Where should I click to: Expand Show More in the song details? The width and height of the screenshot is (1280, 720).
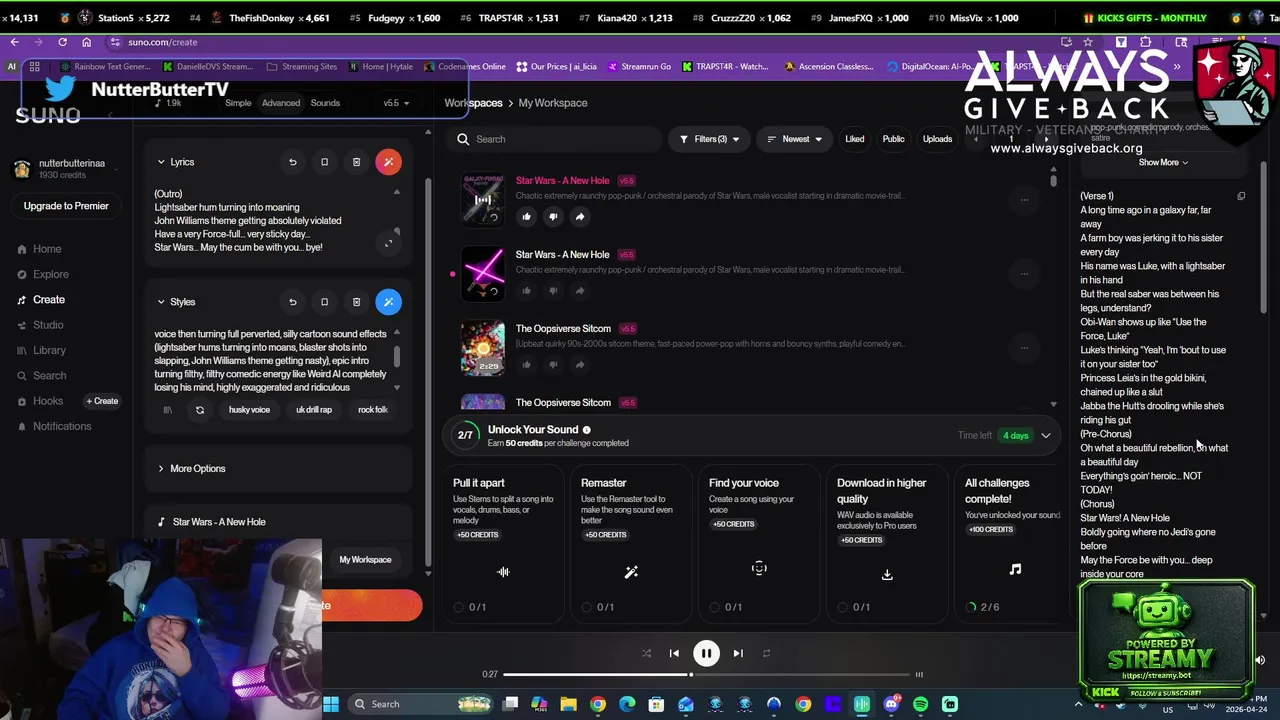pos(1163,162)
